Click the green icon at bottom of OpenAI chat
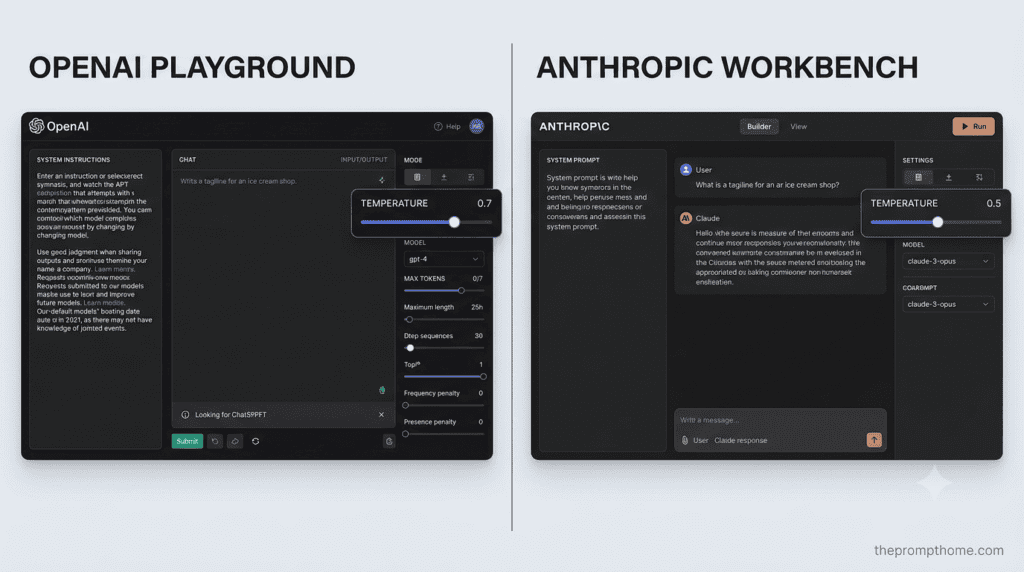The height and width of the screenshot is (572, 1024). pyautogui.click(x=382, y=390)
